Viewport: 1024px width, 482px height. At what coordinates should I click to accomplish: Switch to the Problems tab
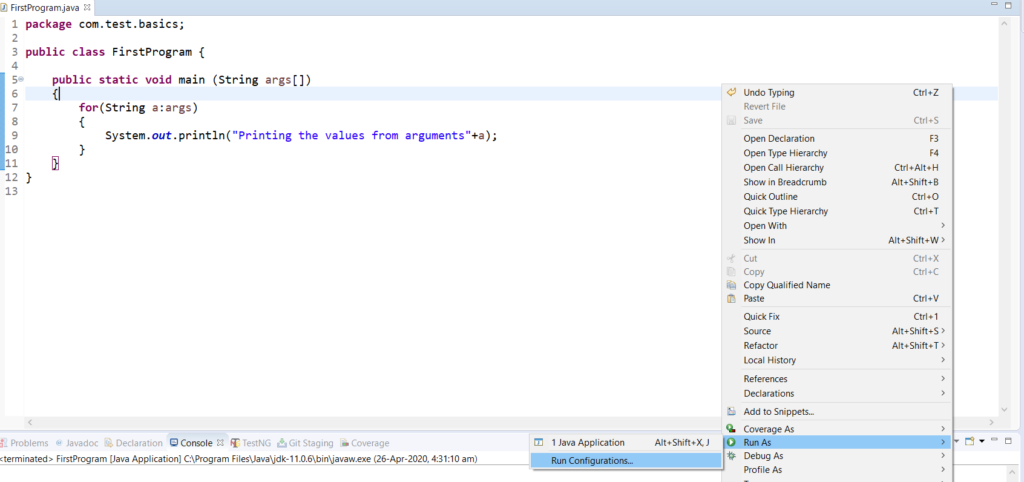click(x=28, y=443)
